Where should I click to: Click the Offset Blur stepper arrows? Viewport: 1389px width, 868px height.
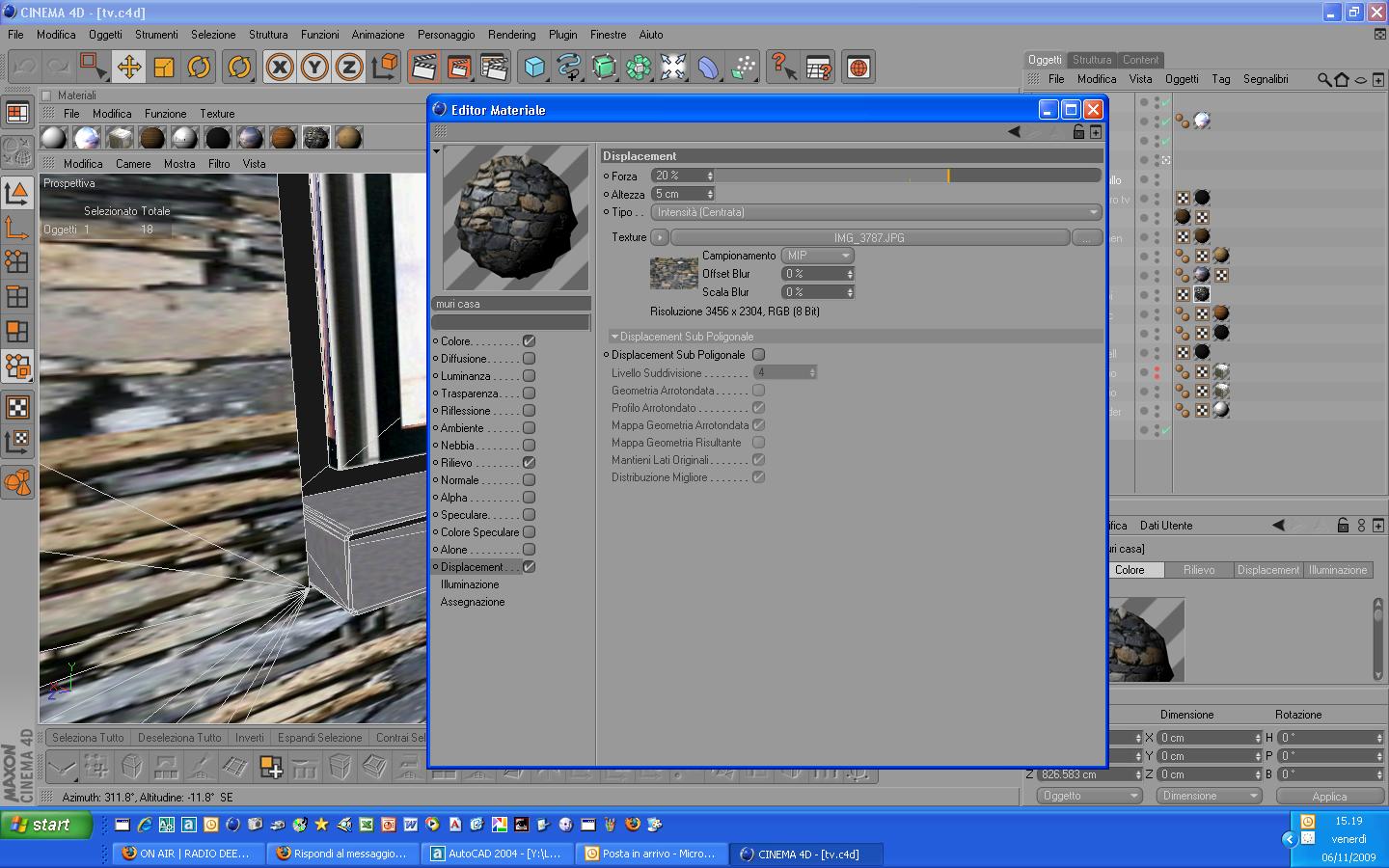(850, 274)
